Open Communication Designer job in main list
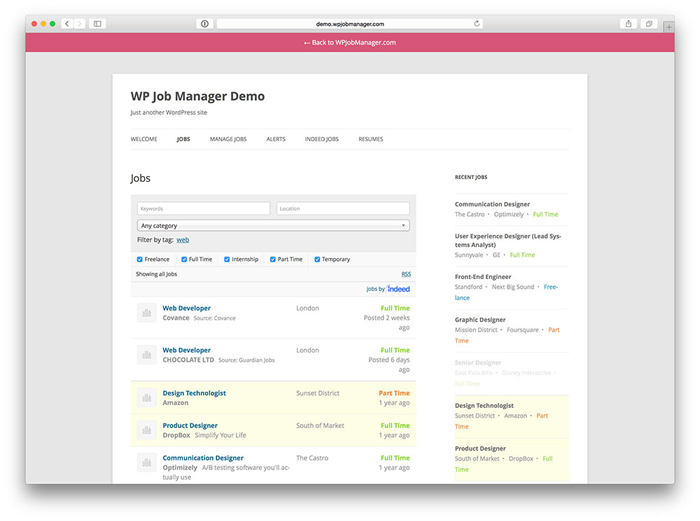 (x=203, y=458)
